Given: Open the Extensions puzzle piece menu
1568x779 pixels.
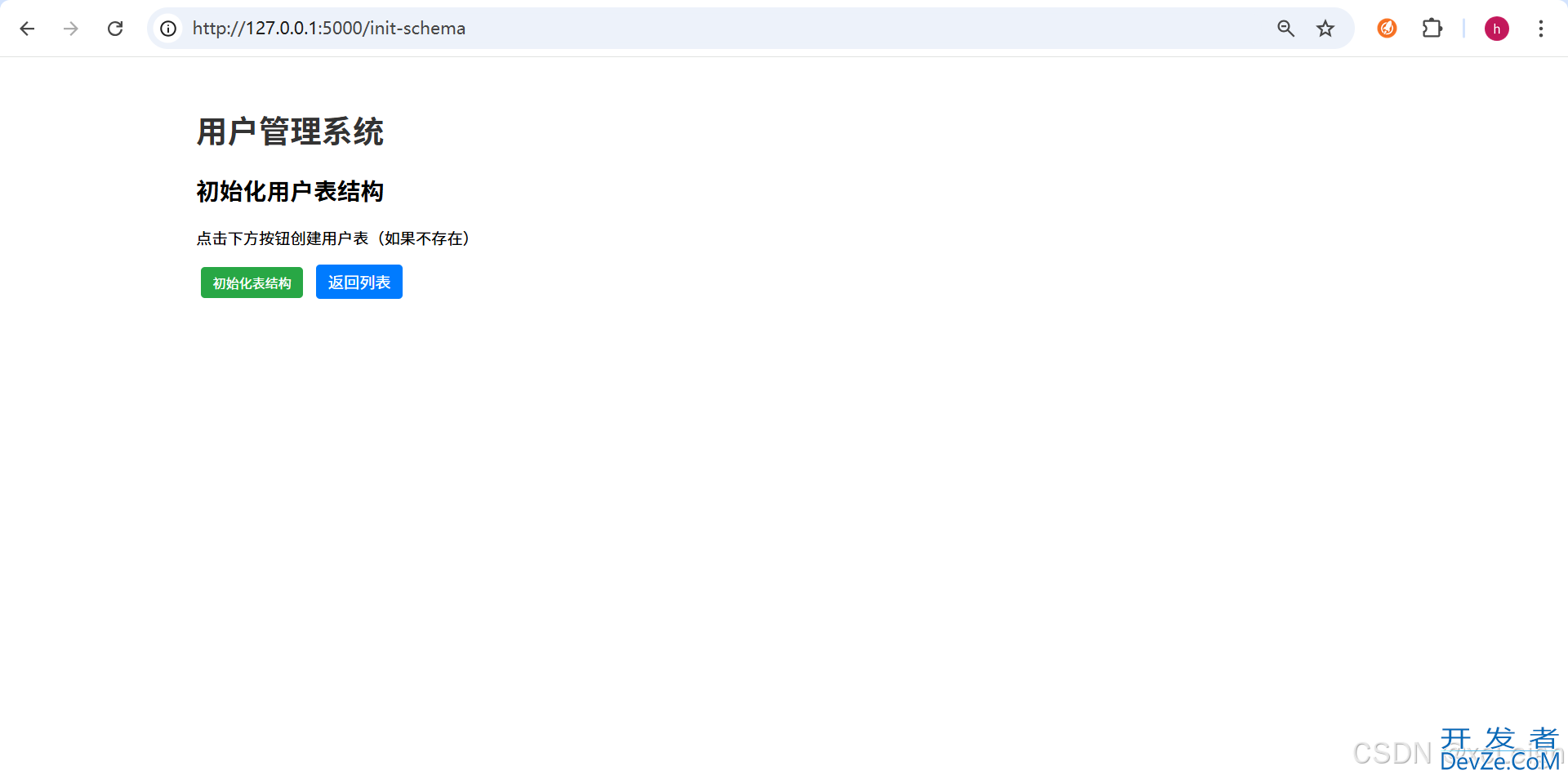Looking at the screenshot, I should pos(1432,29).
